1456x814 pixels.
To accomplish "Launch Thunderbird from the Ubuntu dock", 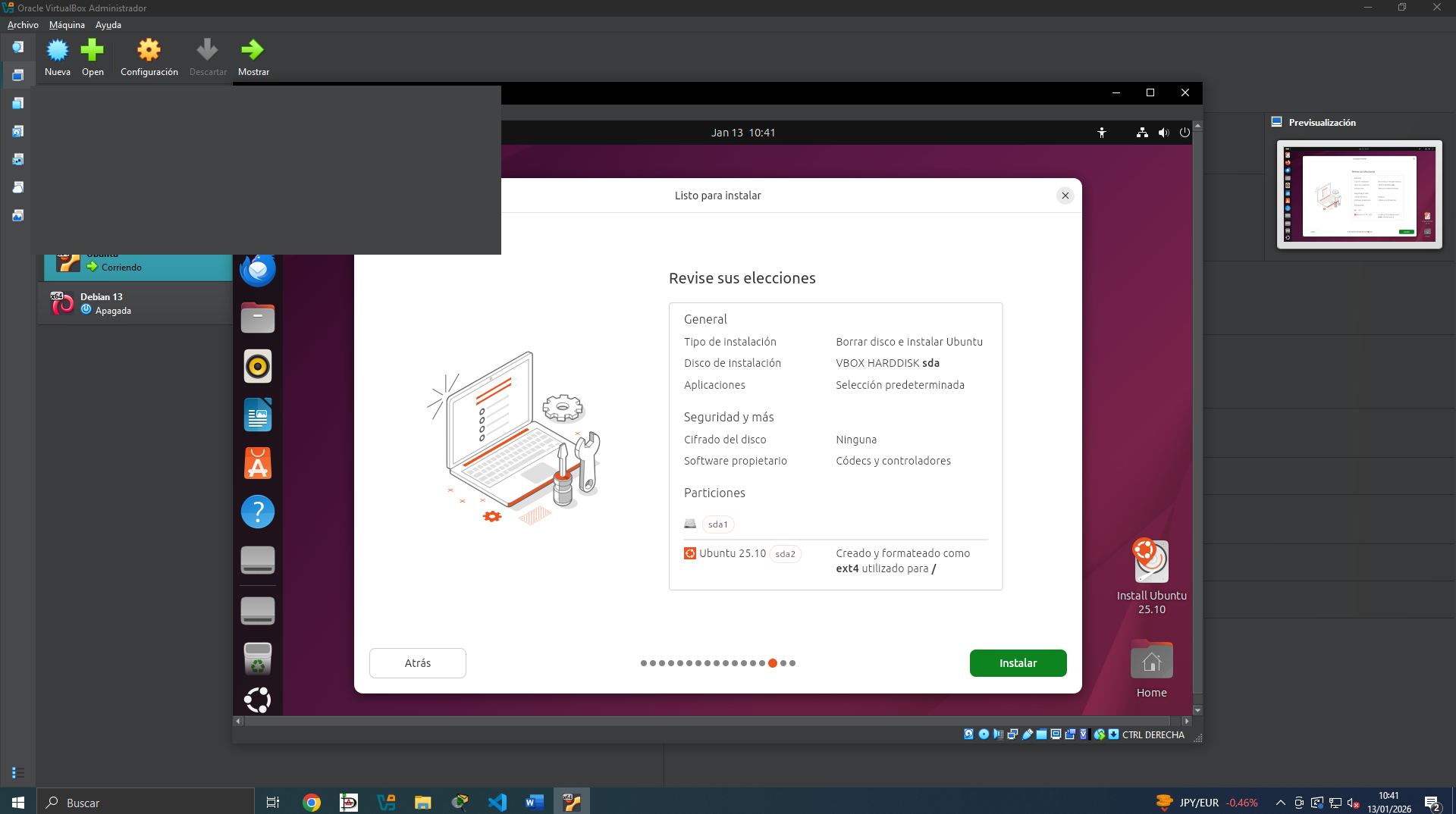I will click(x=258, y=269).
